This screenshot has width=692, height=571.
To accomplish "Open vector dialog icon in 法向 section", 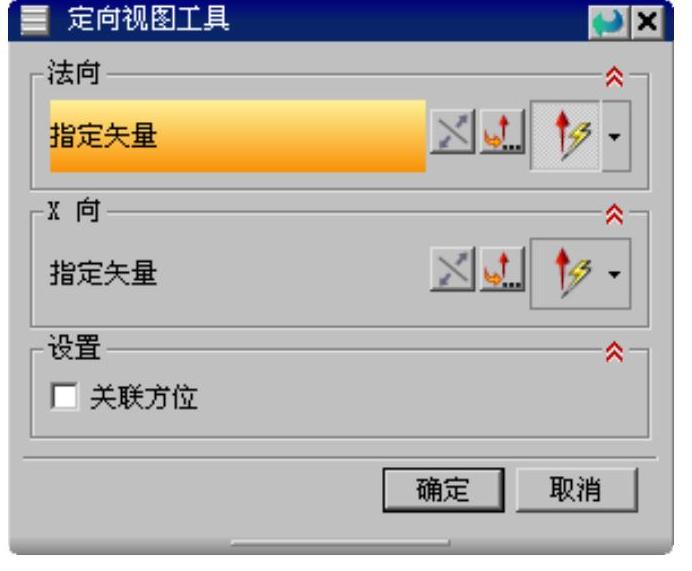I will point(502,131).
